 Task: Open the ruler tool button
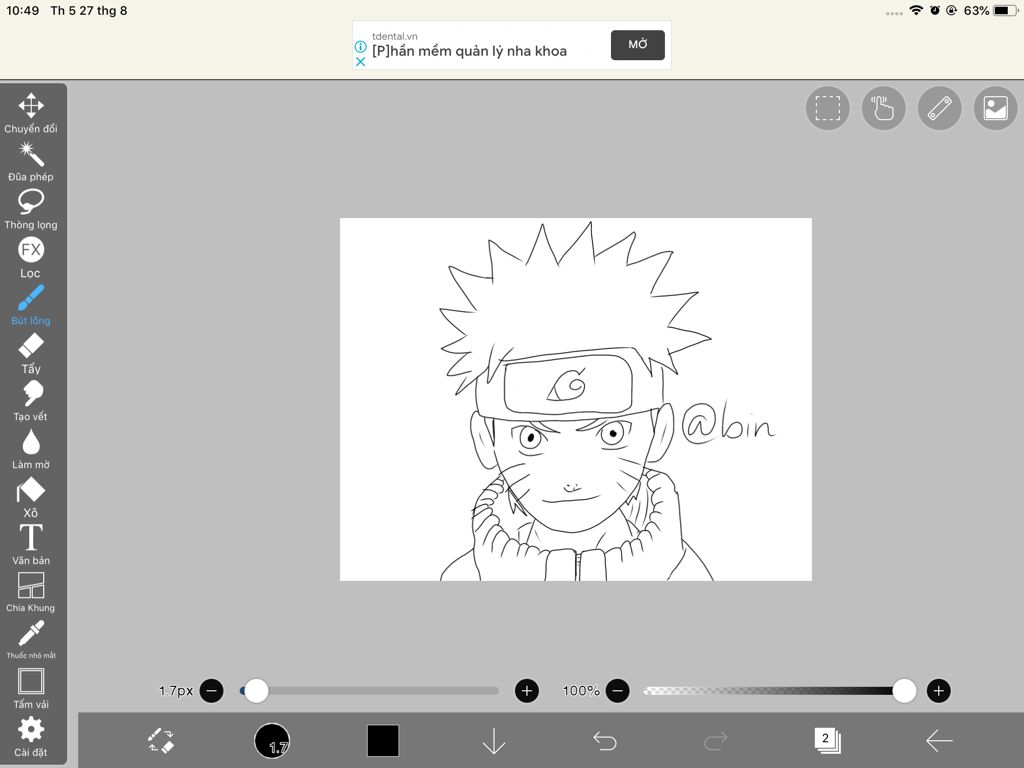939,108
